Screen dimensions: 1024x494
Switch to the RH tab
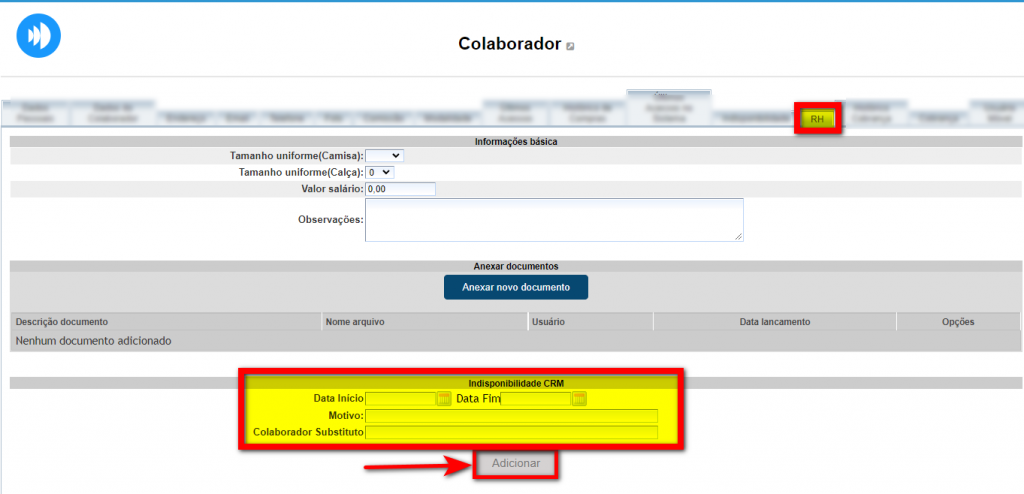[x=818, y=119]
